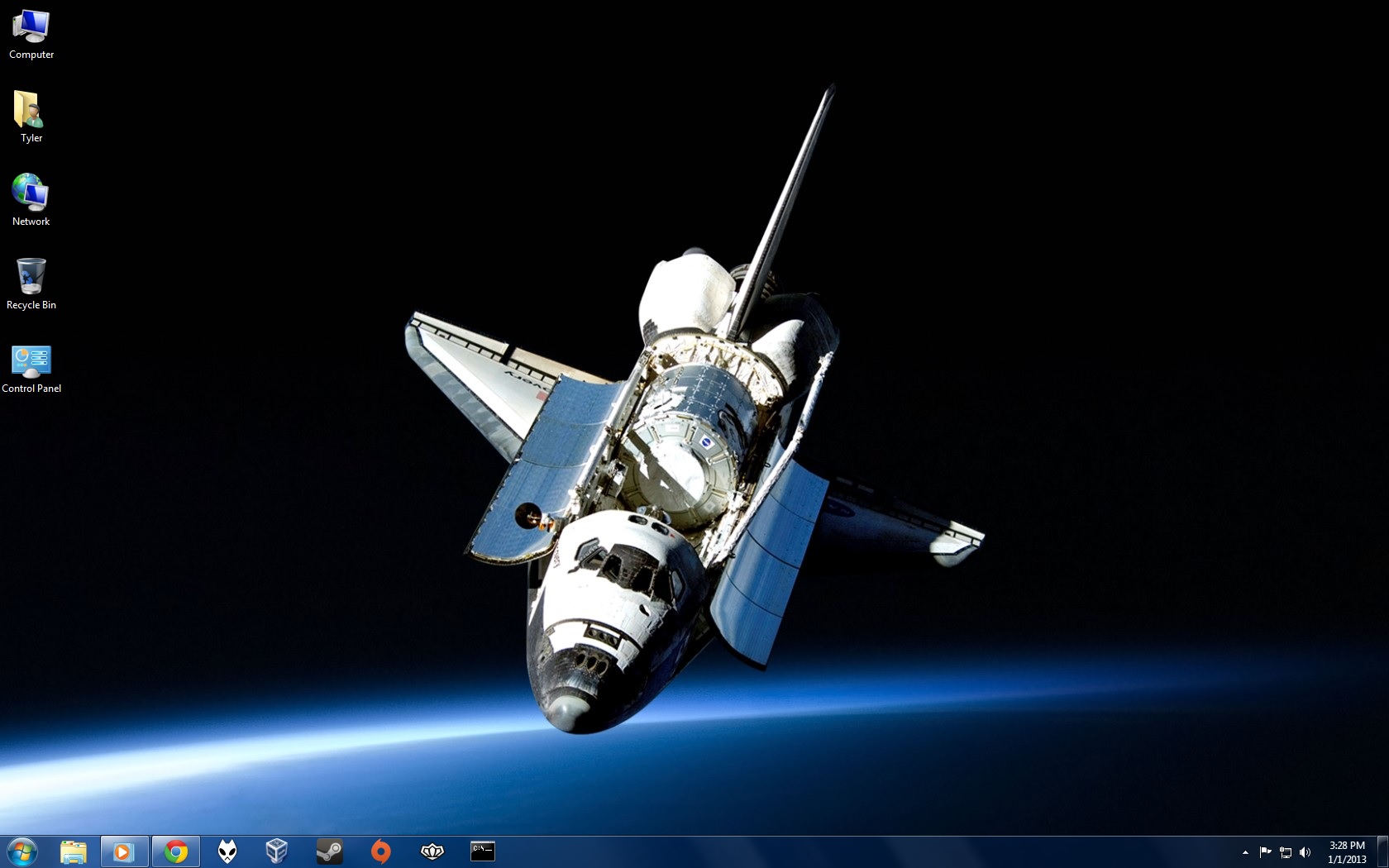Click the clock showing 3:28 PM

pos(1347,852)
